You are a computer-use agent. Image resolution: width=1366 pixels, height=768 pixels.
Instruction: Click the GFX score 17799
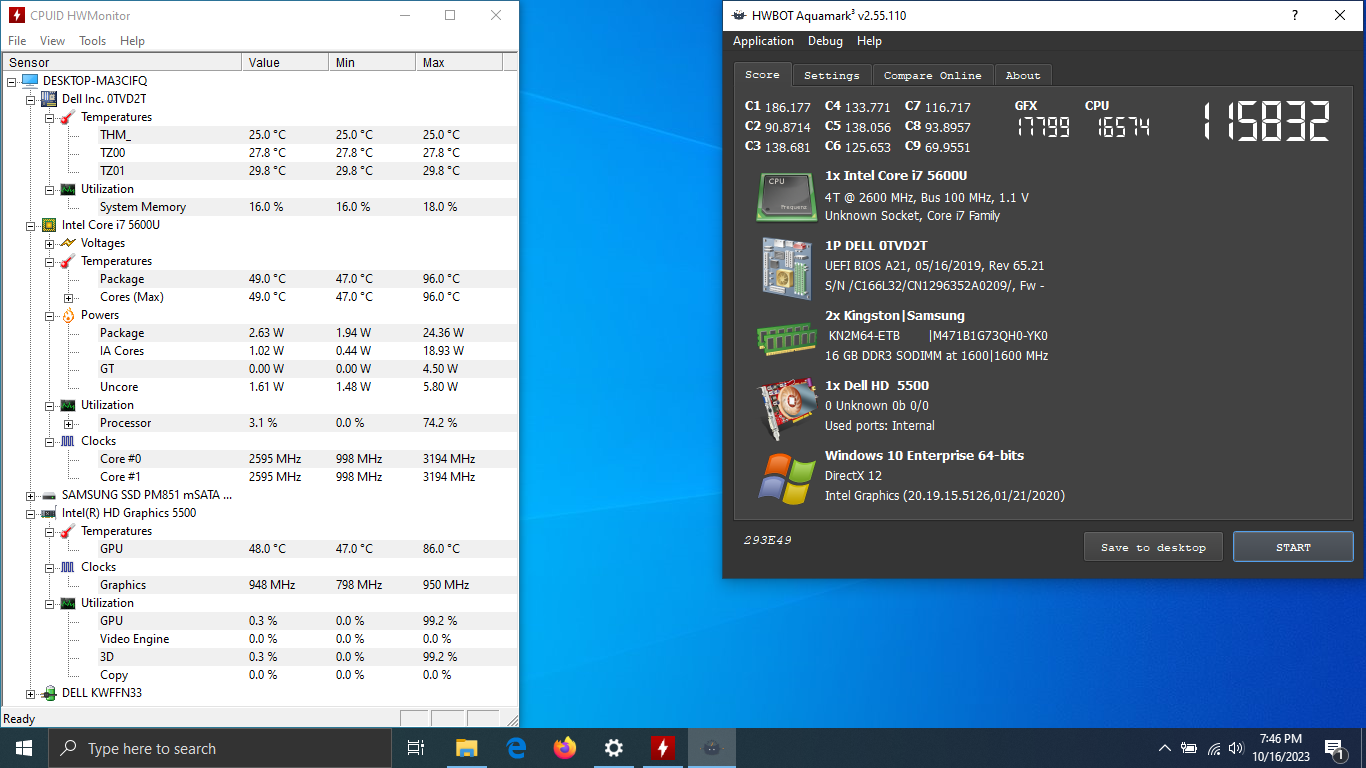1043,127
